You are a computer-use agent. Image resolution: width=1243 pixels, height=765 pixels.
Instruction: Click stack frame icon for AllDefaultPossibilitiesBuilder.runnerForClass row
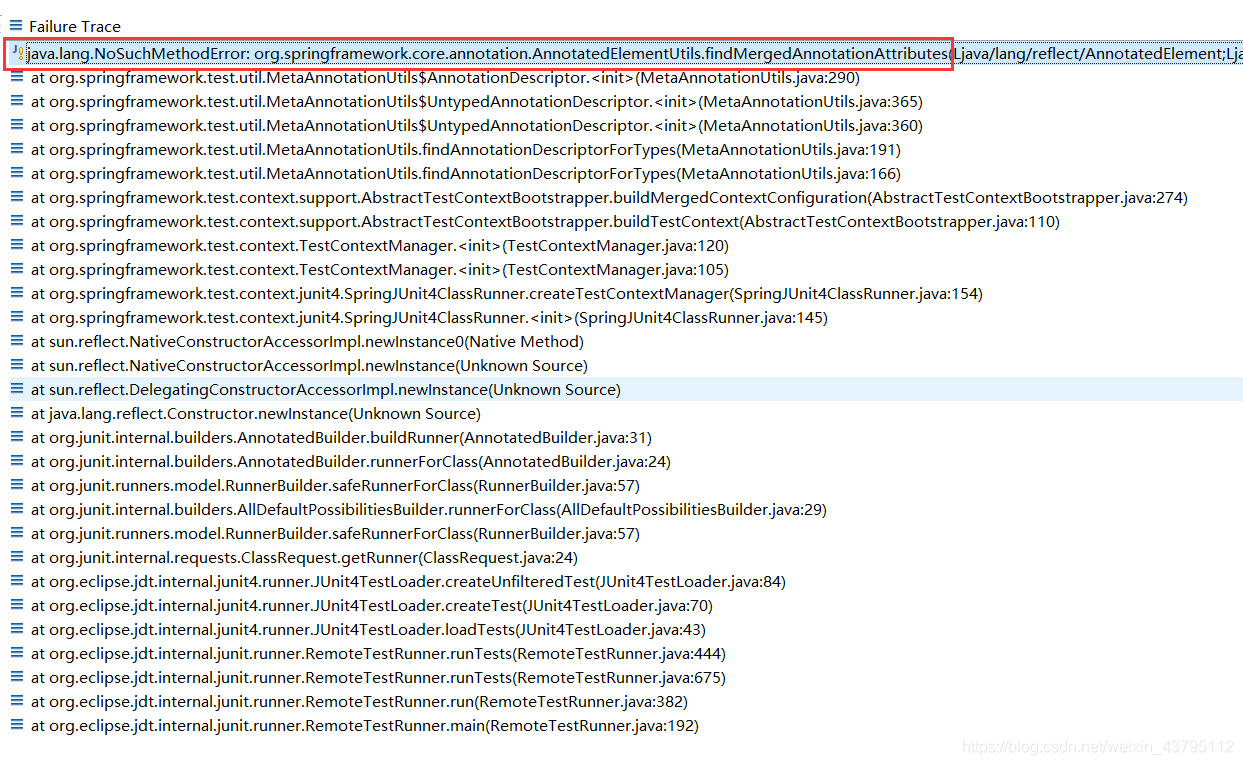click(x=16, y=509)
